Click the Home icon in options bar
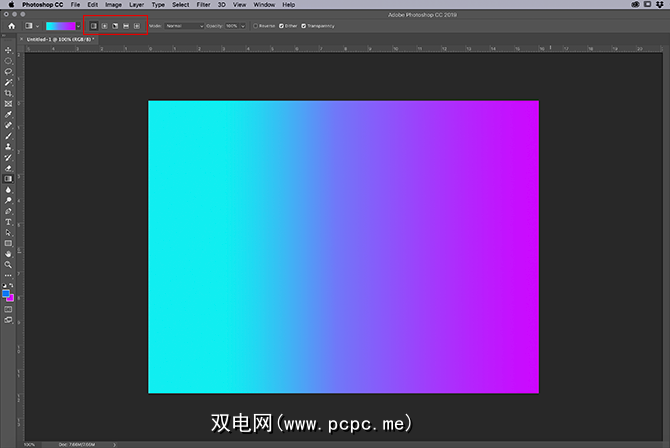 (9, 25)
